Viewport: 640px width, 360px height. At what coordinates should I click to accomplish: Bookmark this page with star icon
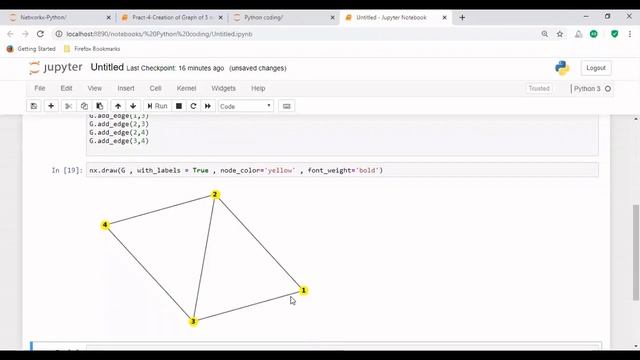[560, 34]
